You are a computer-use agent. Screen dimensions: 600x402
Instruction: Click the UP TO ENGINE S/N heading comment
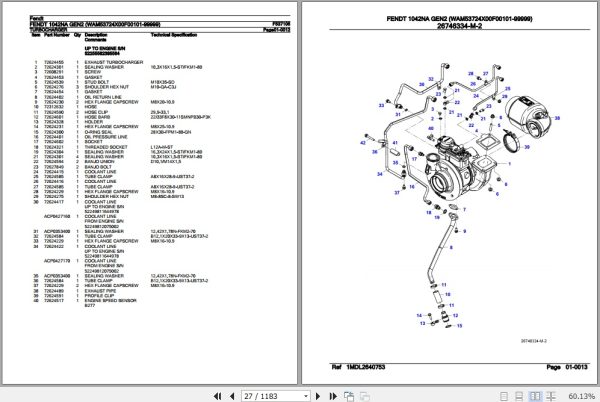(x=104, y=51)
